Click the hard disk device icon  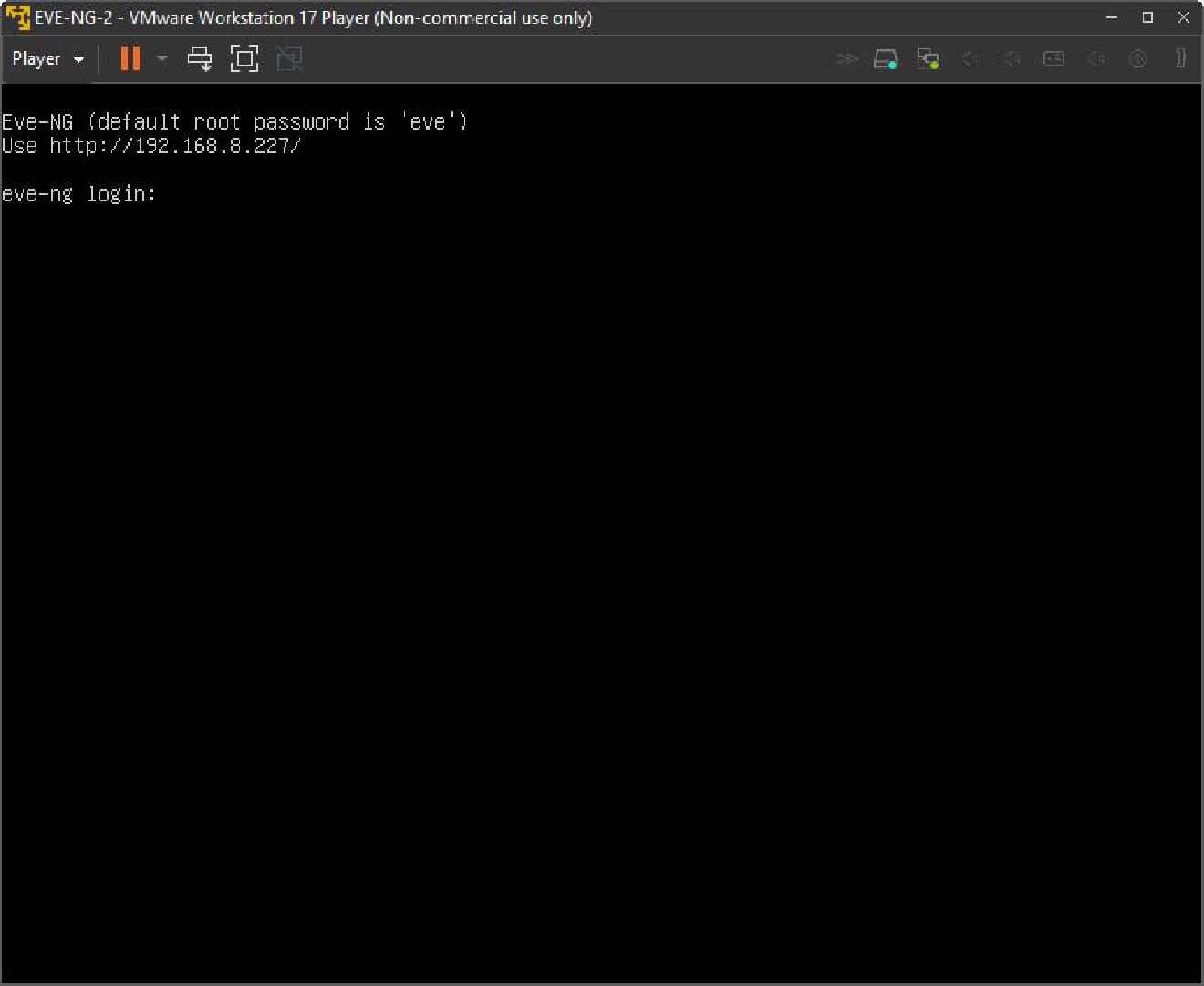[x=886, y=59]
